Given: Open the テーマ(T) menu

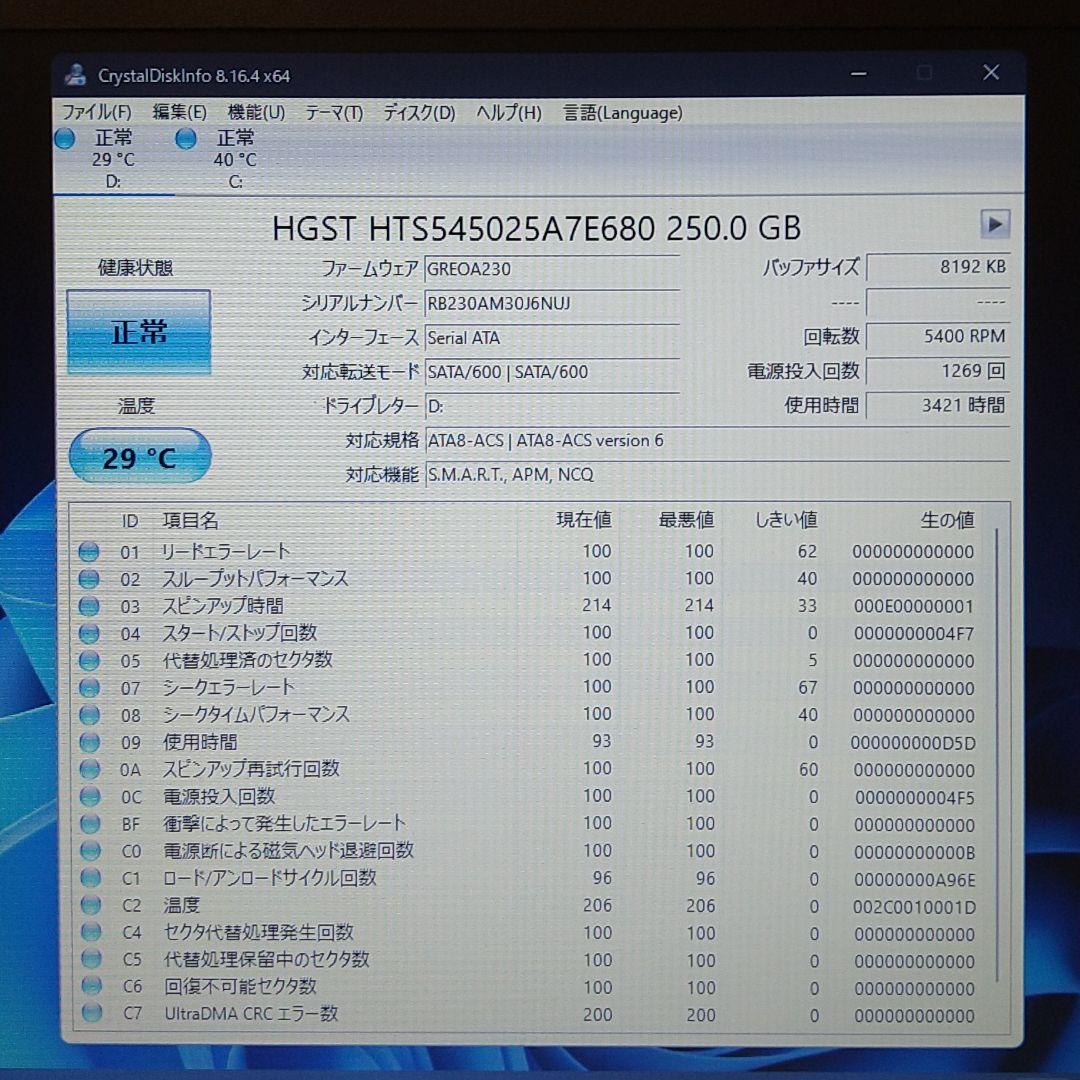Looking at the screenshot, I should pos(334,112).
